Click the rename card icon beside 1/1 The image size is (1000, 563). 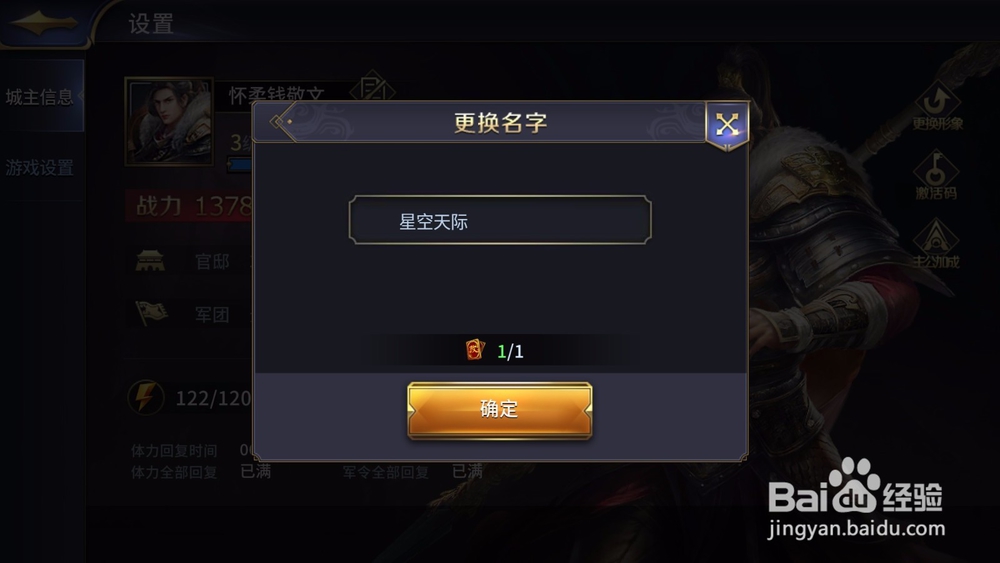pyautogui.click(x=475, y=350)
